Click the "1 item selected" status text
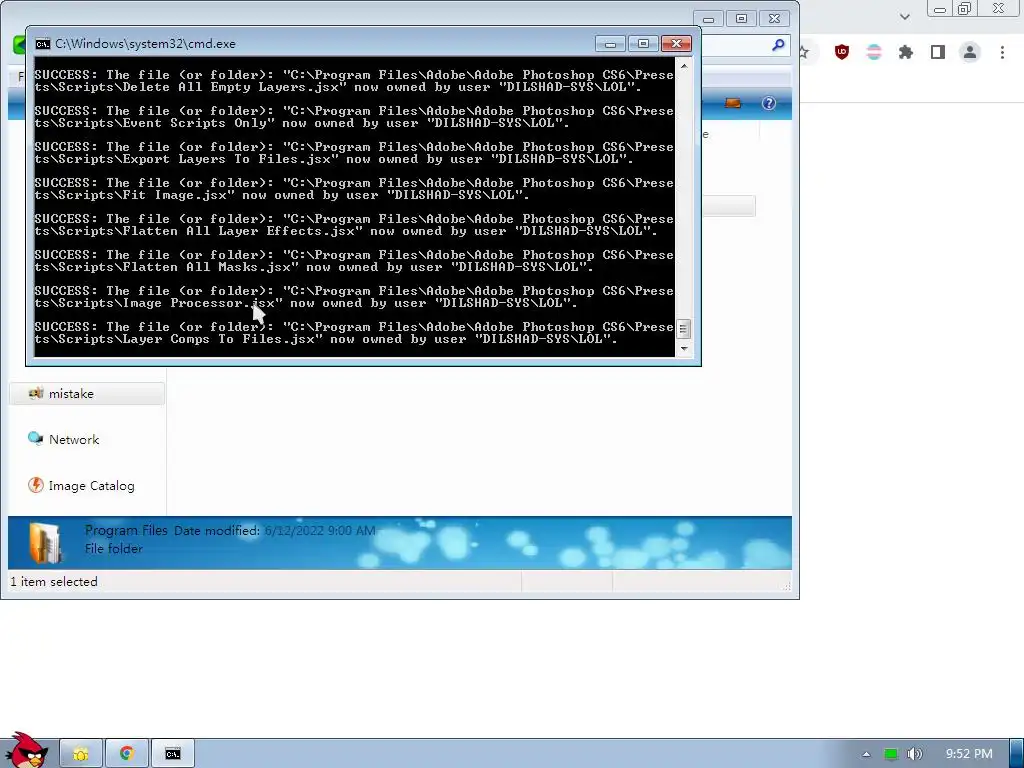Screen dimensions: 1024x768 pyautogui.click(x=54, y=582)
